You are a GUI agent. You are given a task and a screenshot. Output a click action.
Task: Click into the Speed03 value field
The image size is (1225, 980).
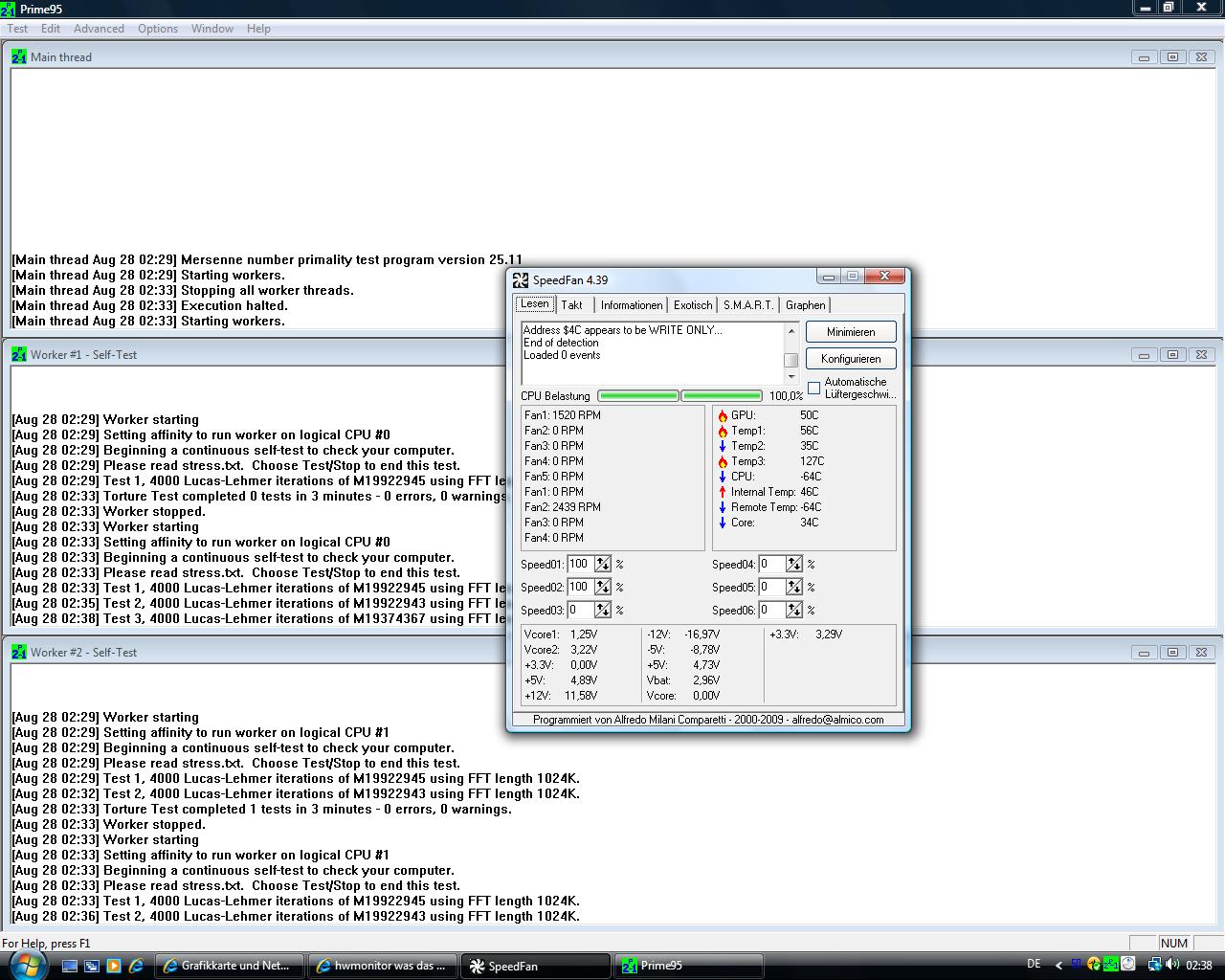pyautogui.click(x=580, y=611)
